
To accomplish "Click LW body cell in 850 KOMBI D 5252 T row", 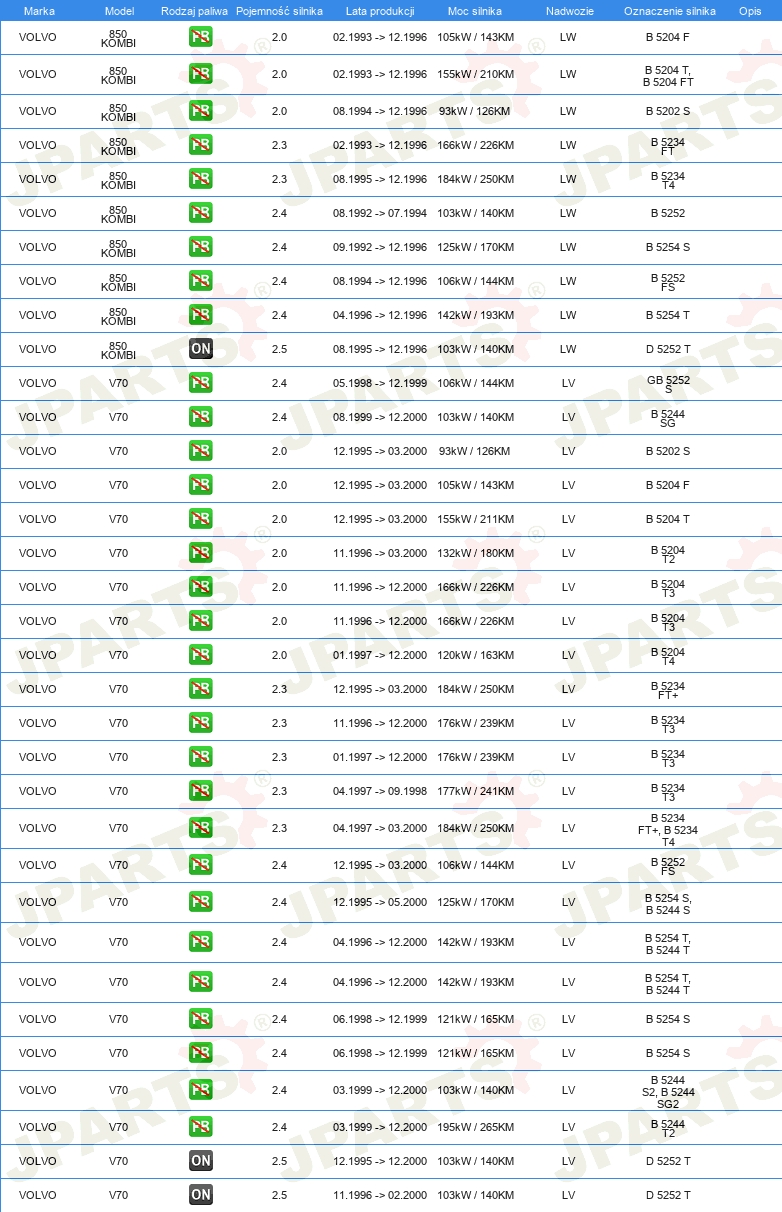I will (x=568, y=349).
